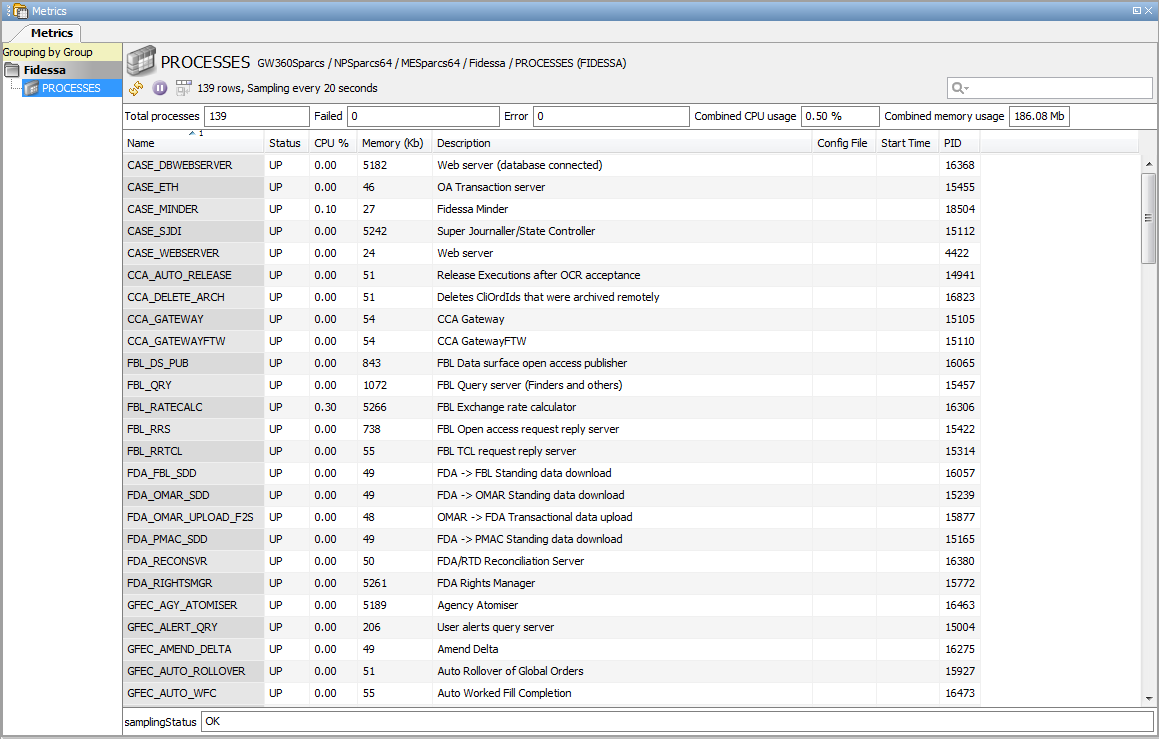Select the FBL_RRS process name
The image size is (1159, 739).
coord(149,429)
